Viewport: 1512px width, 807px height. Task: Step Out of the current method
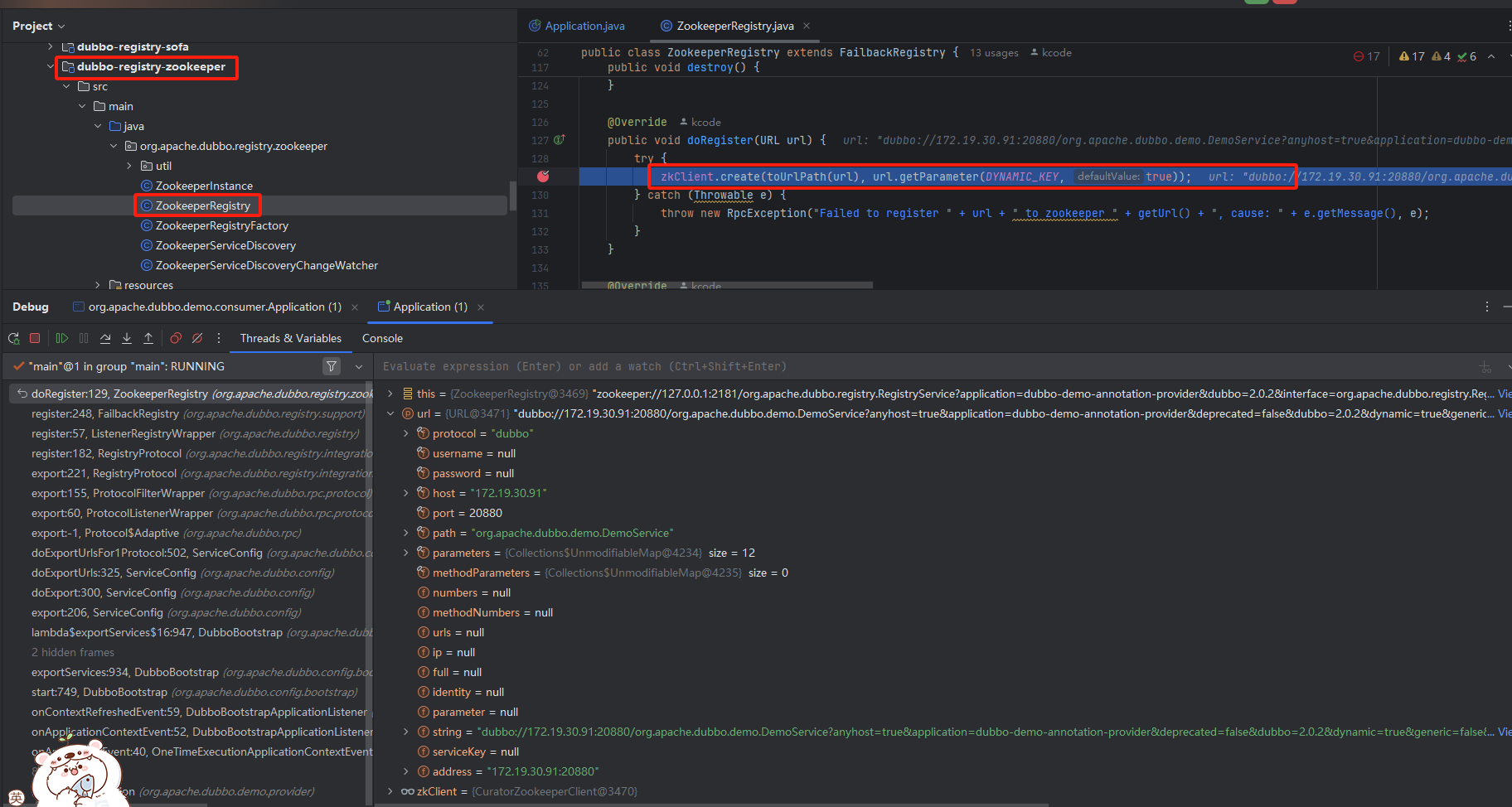click(148, 338)
